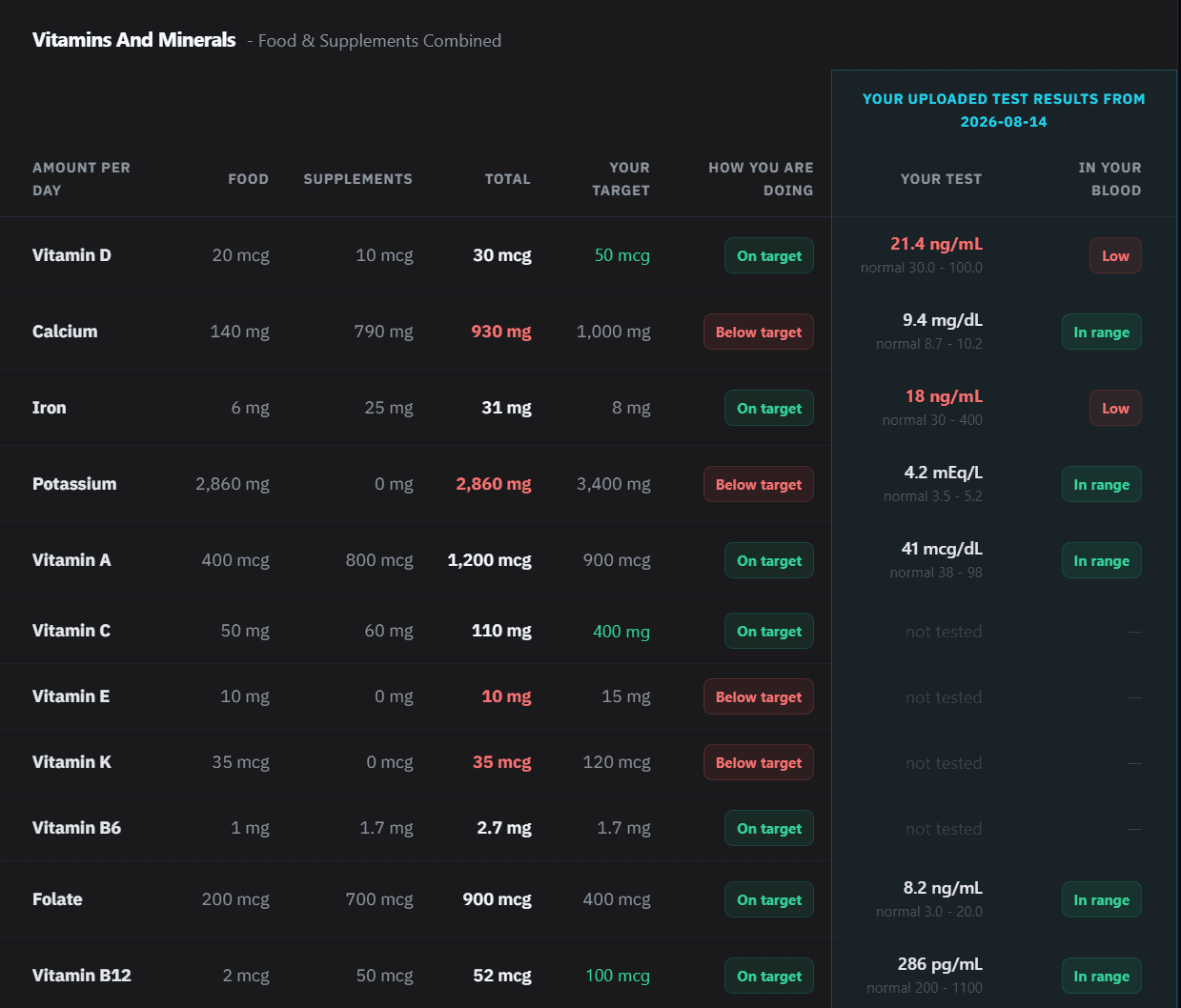The image size is (1181, 1008).
Task: Select the Folate row label
Action: (x=57, y=899)
